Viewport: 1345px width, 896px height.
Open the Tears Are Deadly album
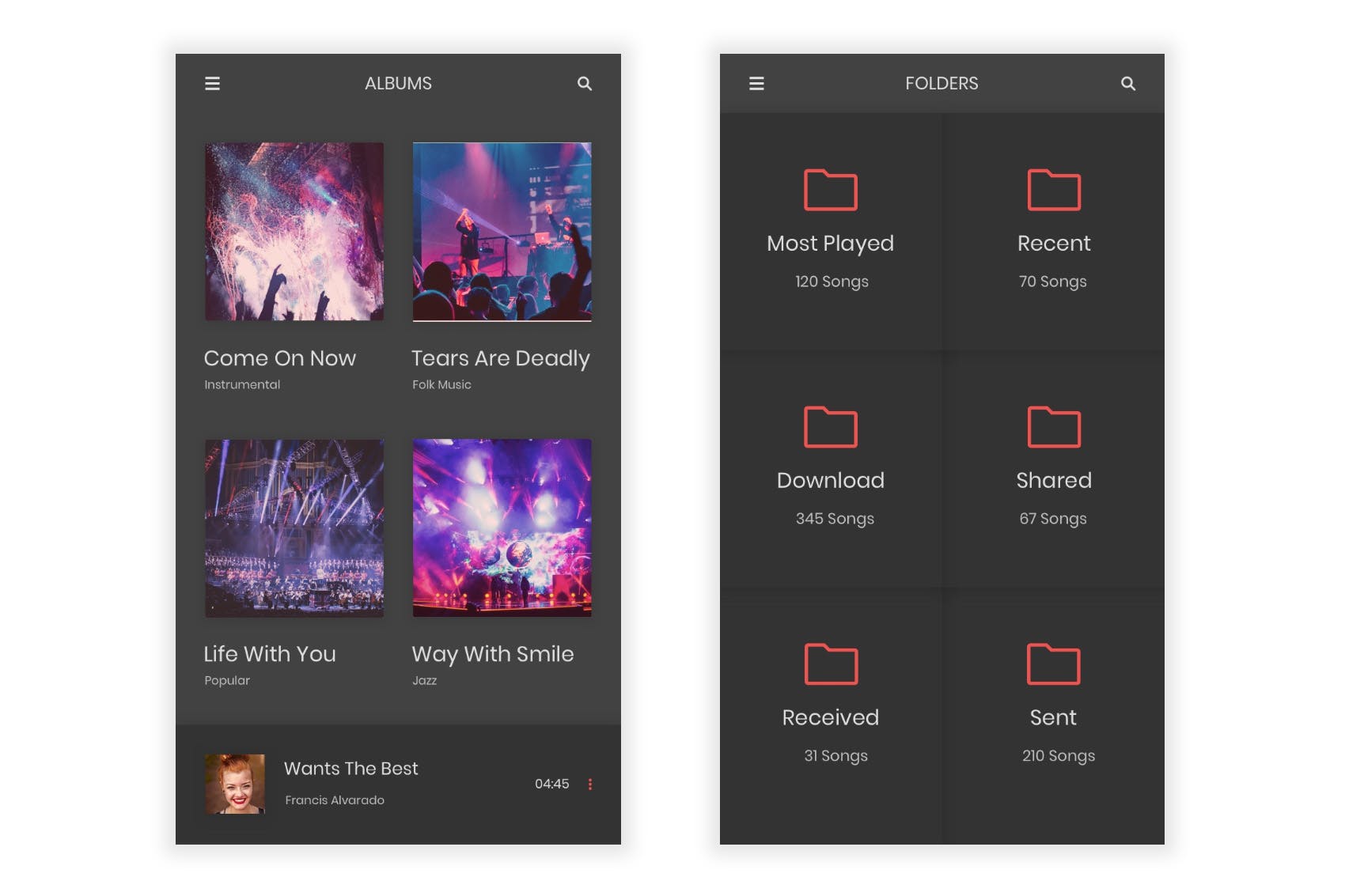coord(502,231)
